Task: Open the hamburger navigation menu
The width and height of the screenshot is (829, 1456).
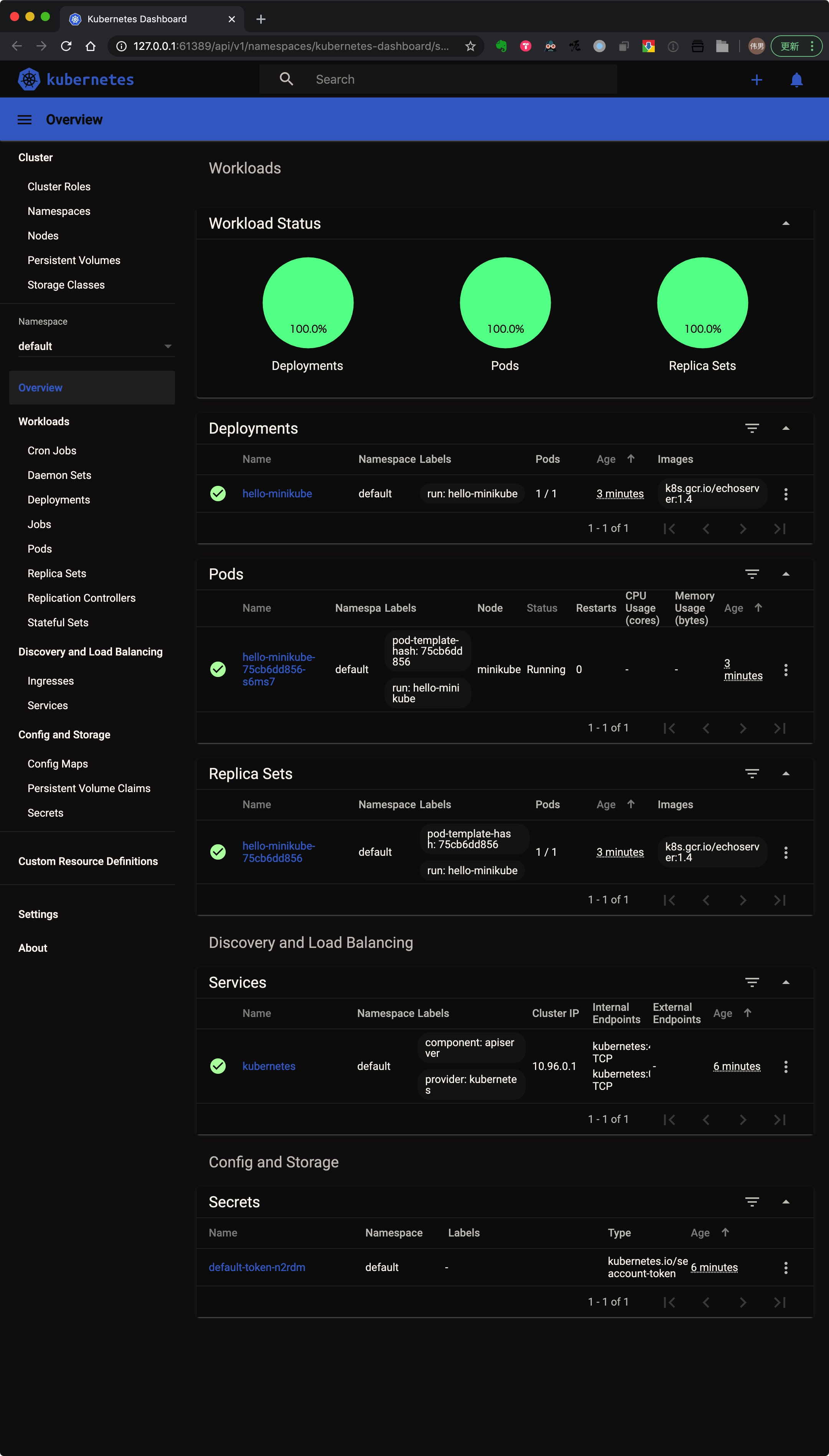Action: coord(25,119)
